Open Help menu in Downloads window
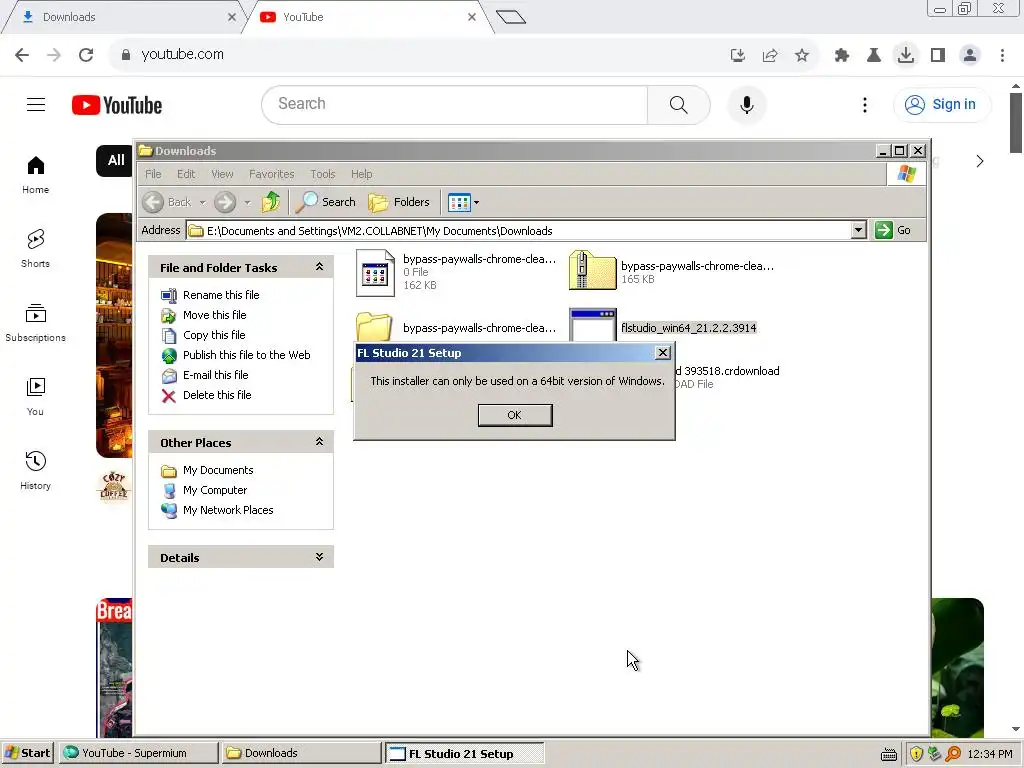The image size is (1024, 768). point(361,174)
